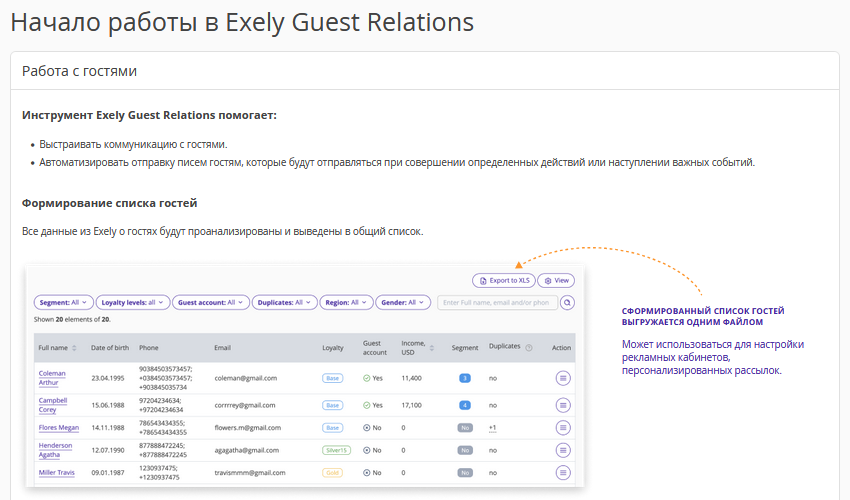Expand the Region filter dropdown
The image size is (850, 500).
click(x=348, y=302)
